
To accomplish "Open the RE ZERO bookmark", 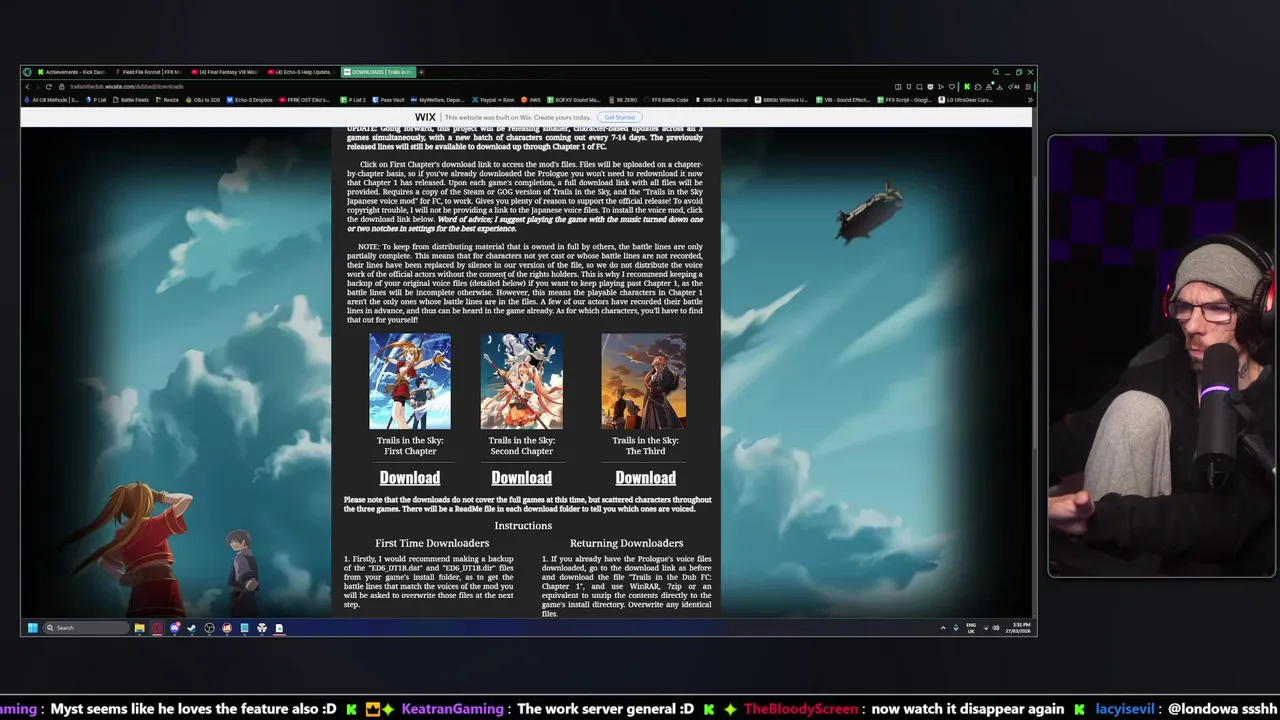I will (x=623, y=100).
